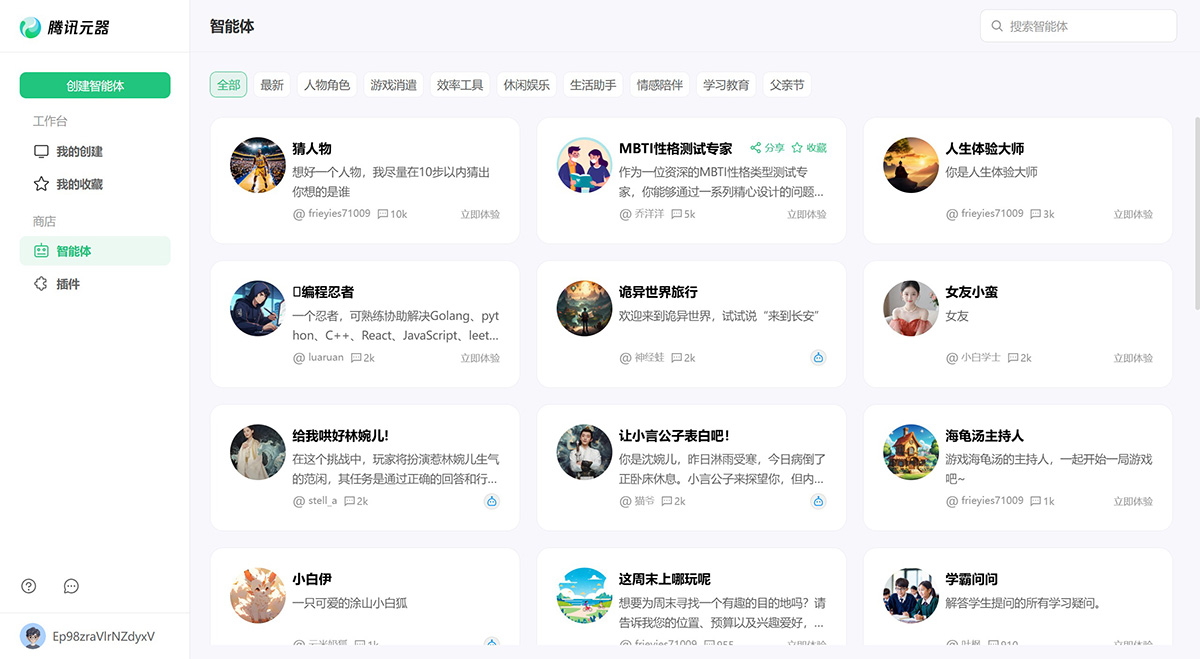1200x659 pixels.
Task: Click 创建智能体 button
Action: pos(94,85)
